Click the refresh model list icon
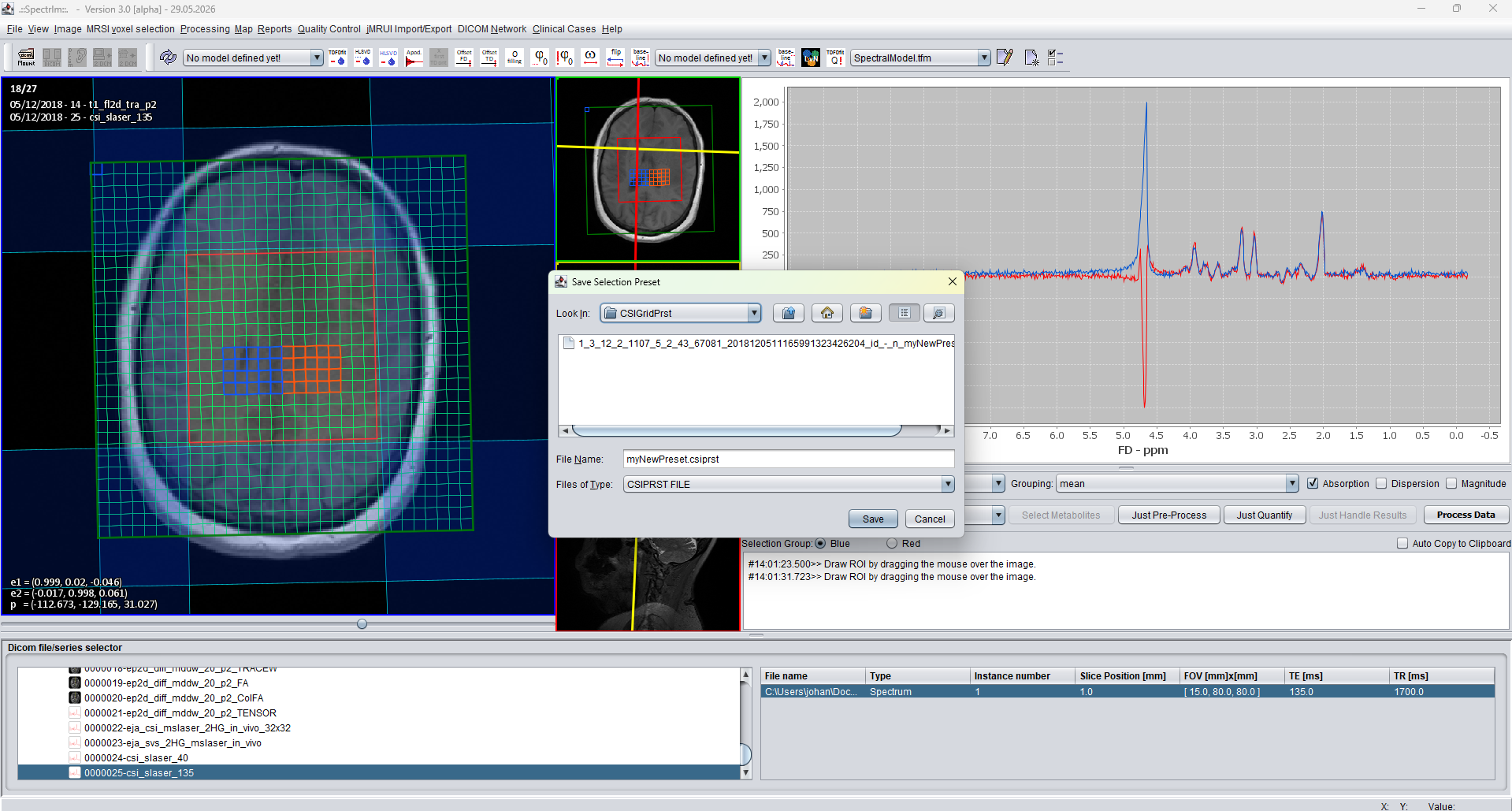Viewport: 1512px width, 811px height. pyautogui.click(x=168, y=58)
